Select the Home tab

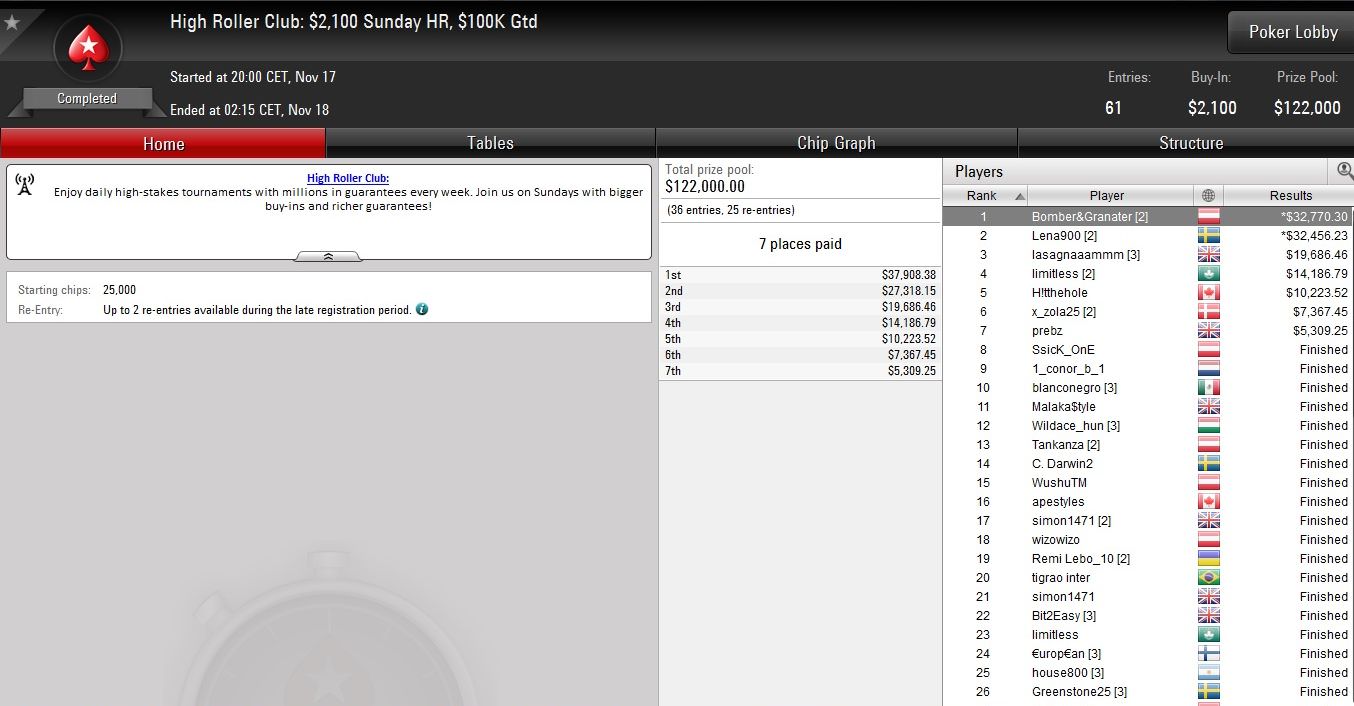163,143
